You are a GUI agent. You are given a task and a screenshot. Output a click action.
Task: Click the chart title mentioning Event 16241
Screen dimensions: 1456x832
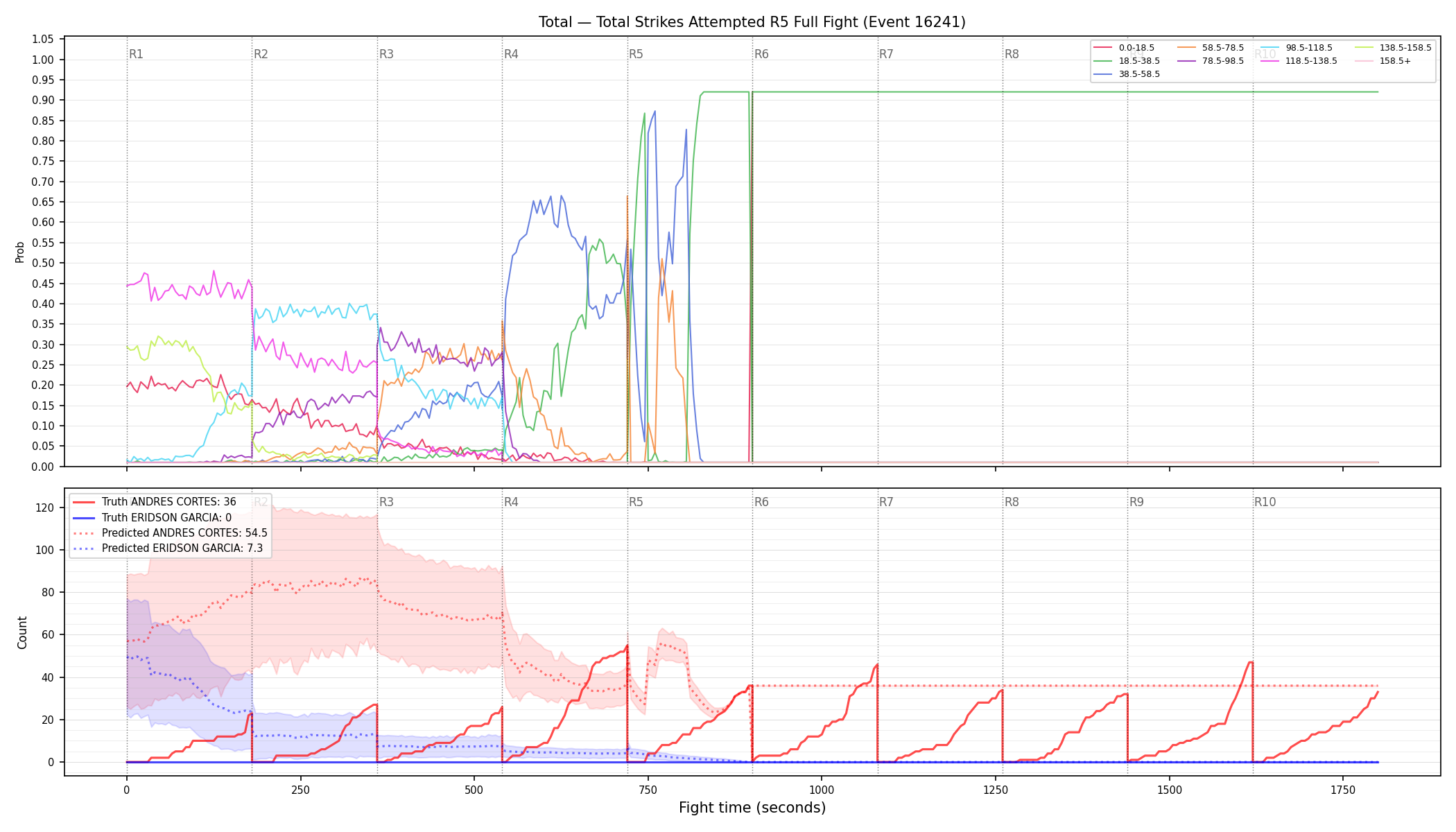pyautogui.click(x=752, y=22)
